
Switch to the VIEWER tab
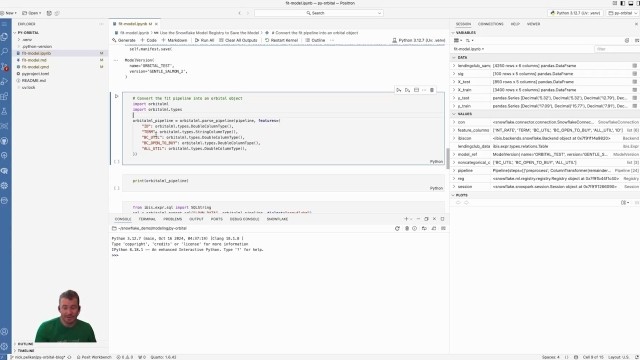pyautogui.click(x=533, y=24)
